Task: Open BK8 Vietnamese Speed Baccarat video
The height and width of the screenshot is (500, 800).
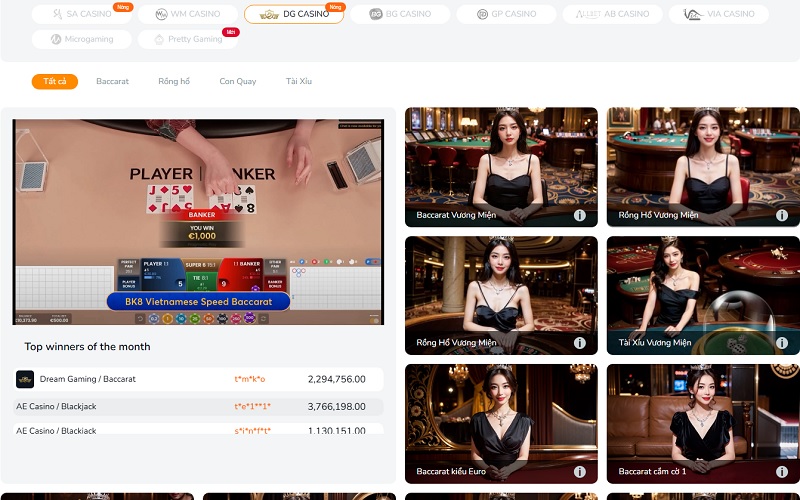Action: click(x=198, y=222)
